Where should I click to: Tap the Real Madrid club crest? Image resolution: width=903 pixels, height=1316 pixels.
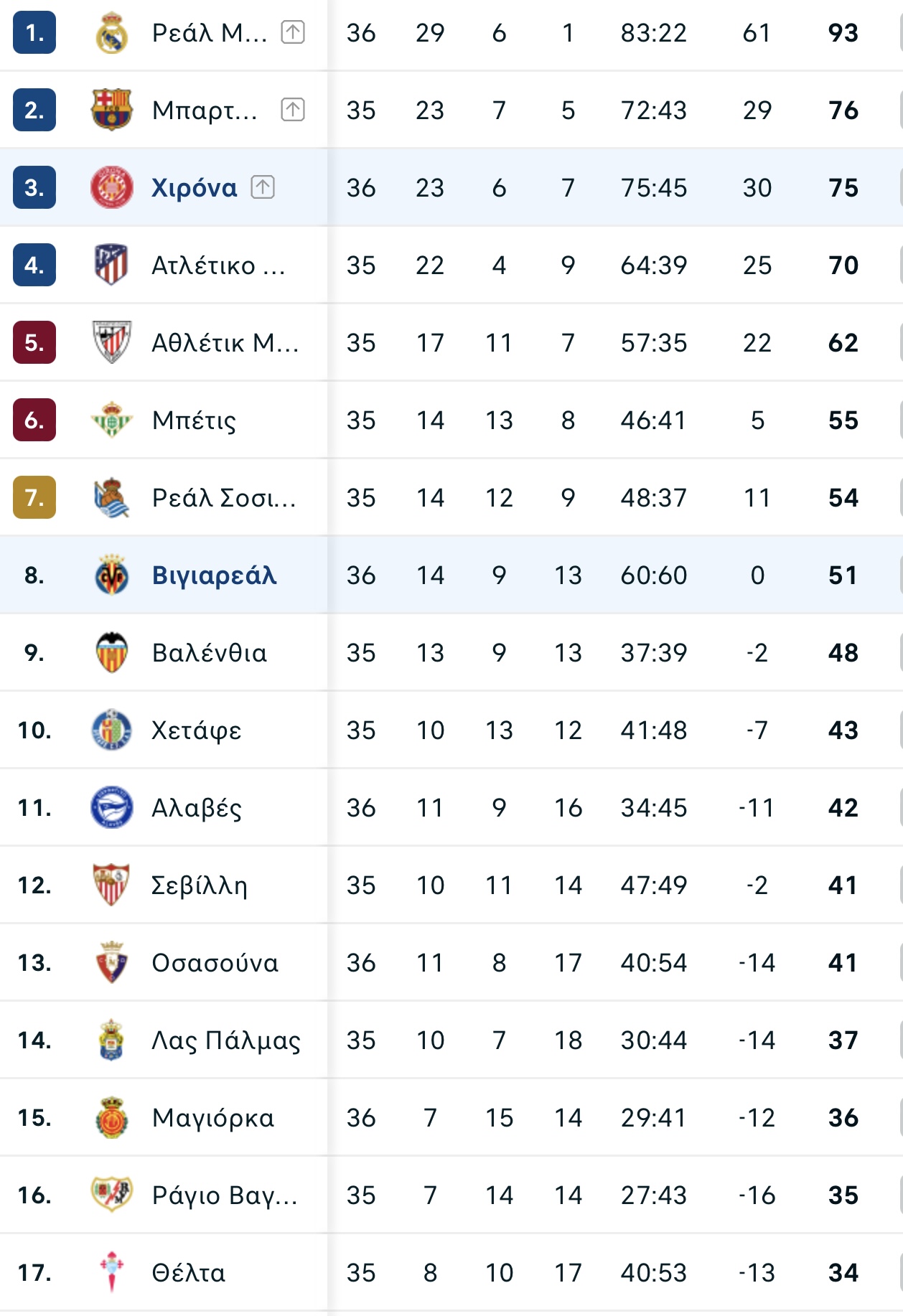[x=111, y=33]
